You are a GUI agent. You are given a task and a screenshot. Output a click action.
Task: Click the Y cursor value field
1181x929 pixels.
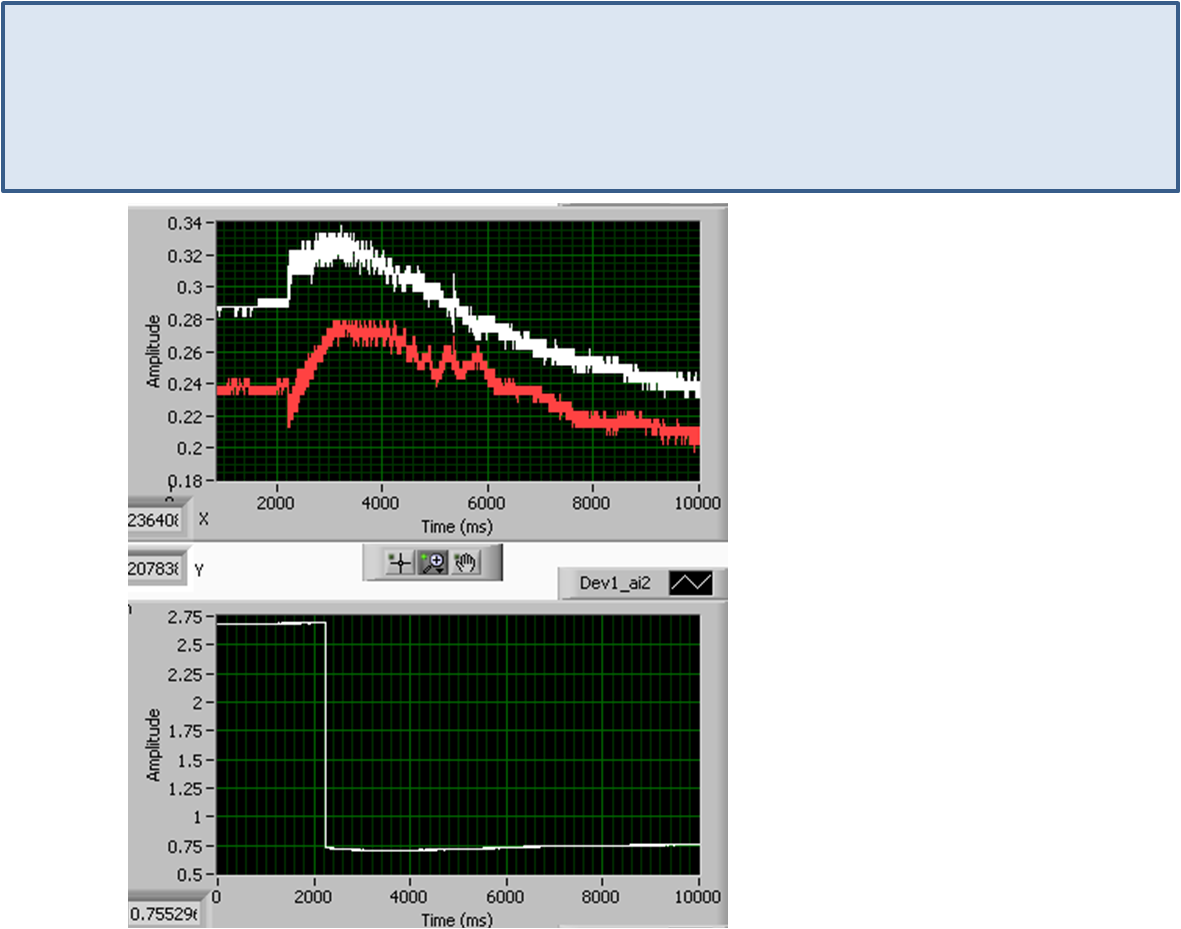[x=157, y=569]
